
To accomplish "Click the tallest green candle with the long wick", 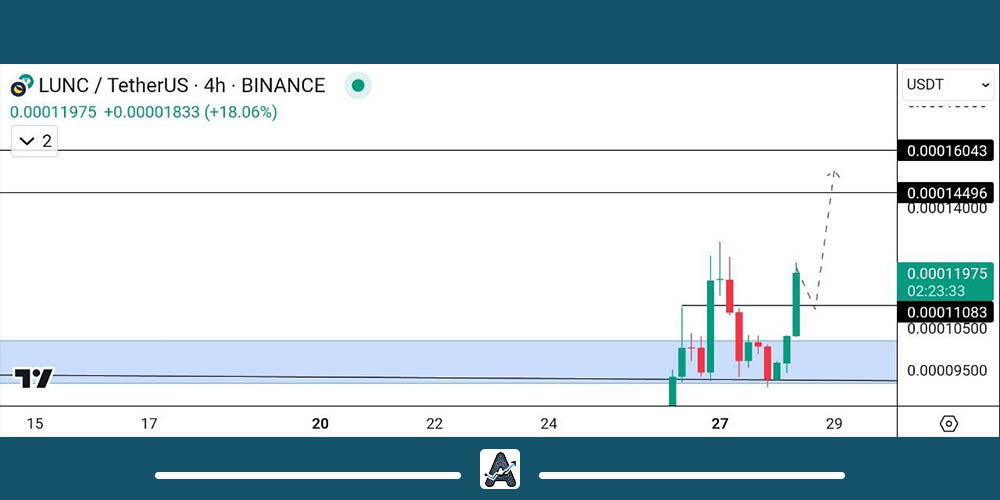I will (711, 325).
